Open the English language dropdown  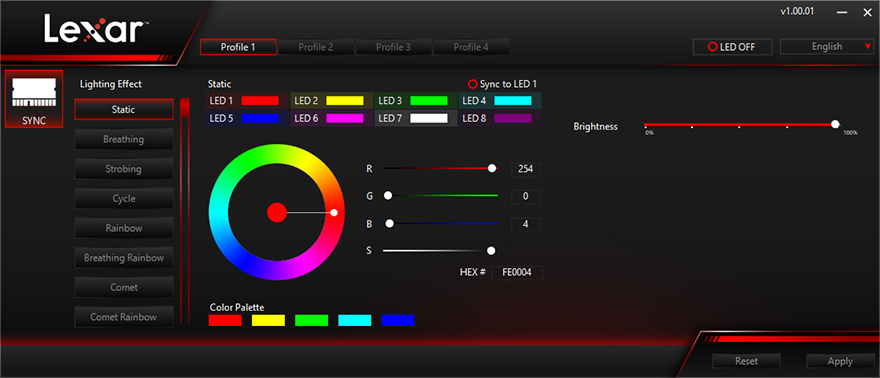(x=827, y=47)
